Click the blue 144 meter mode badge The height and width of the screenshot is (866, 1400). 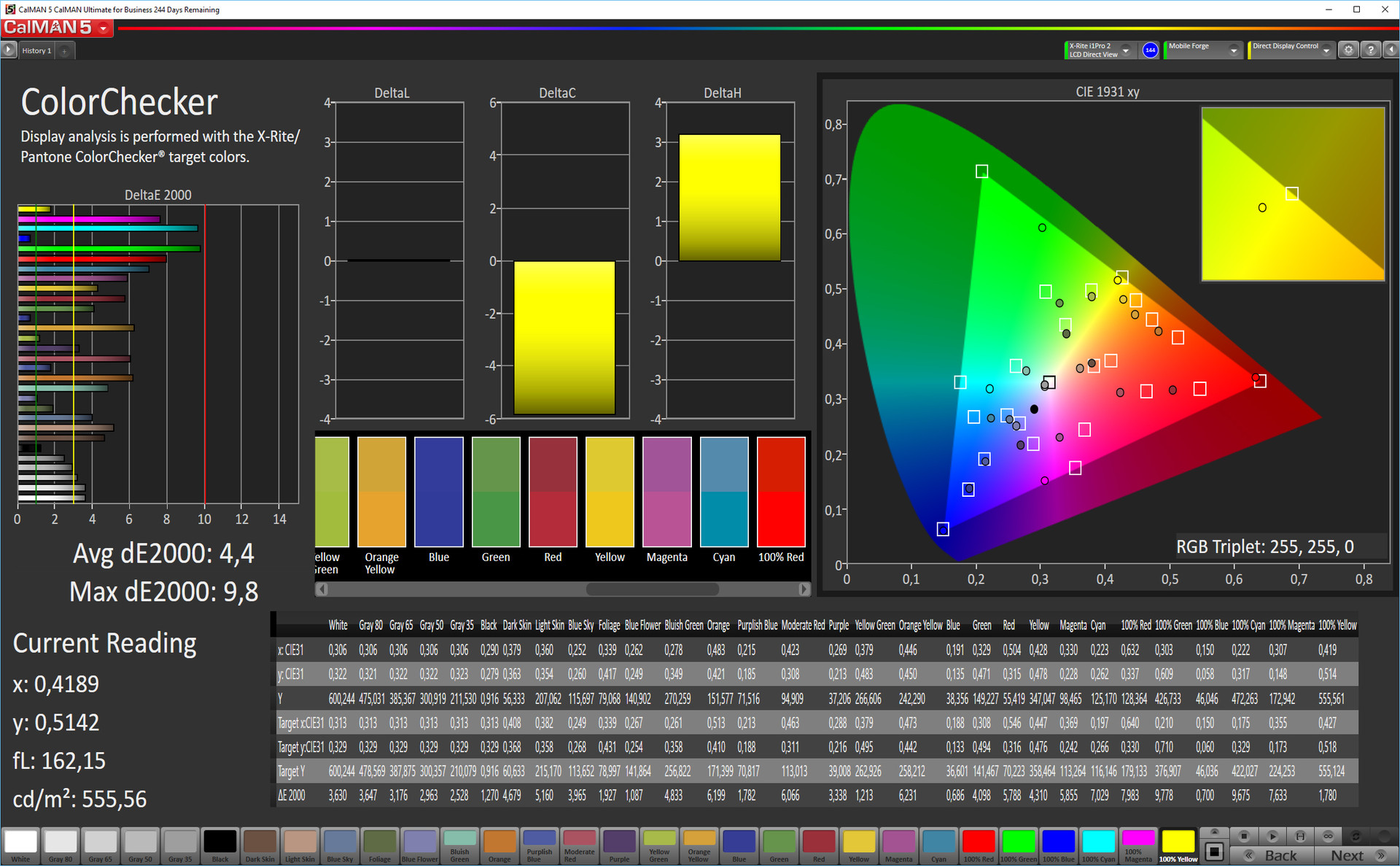[1150, 50]
